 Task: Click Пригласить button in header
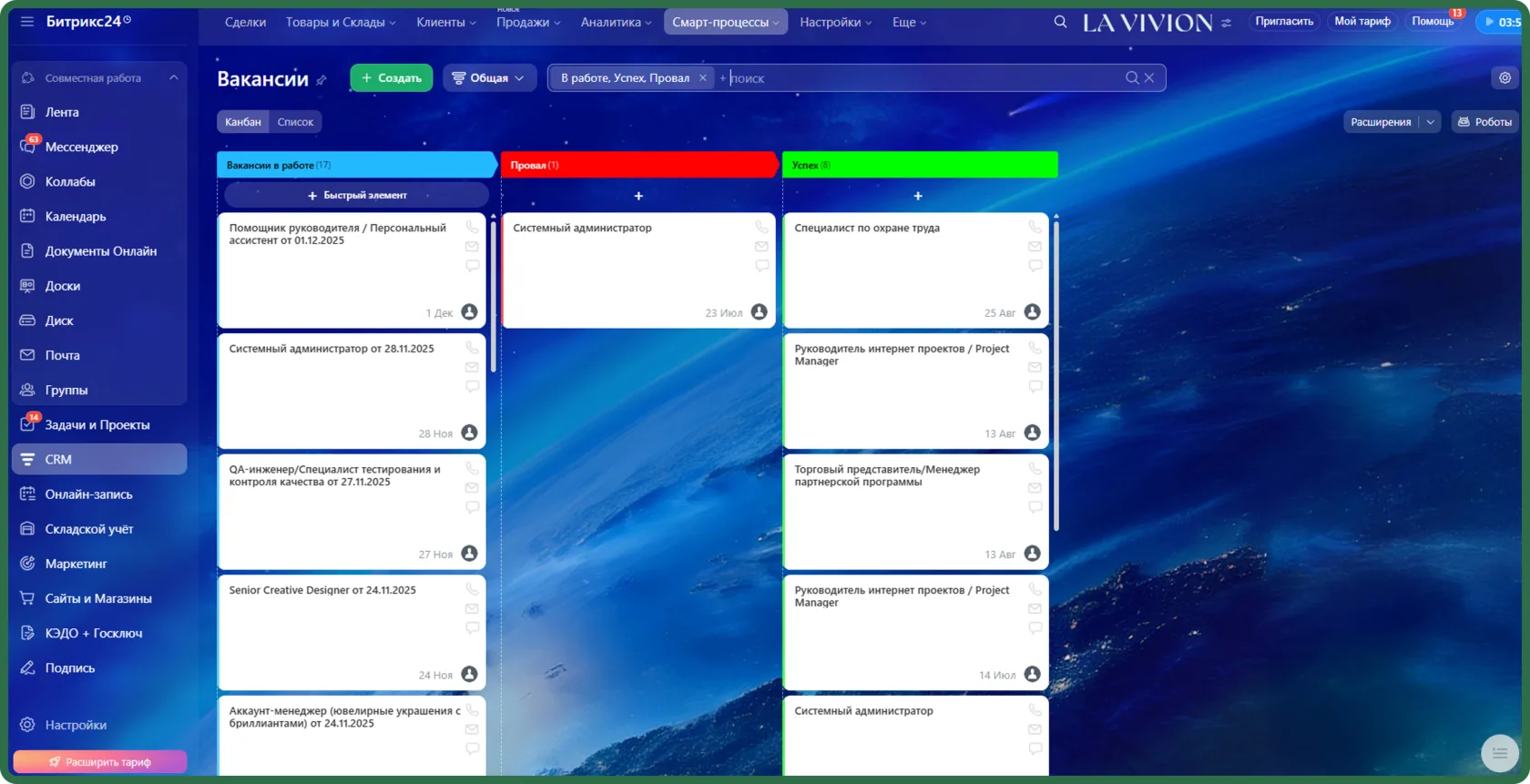pyautogui.click(x=1284, y=21)
